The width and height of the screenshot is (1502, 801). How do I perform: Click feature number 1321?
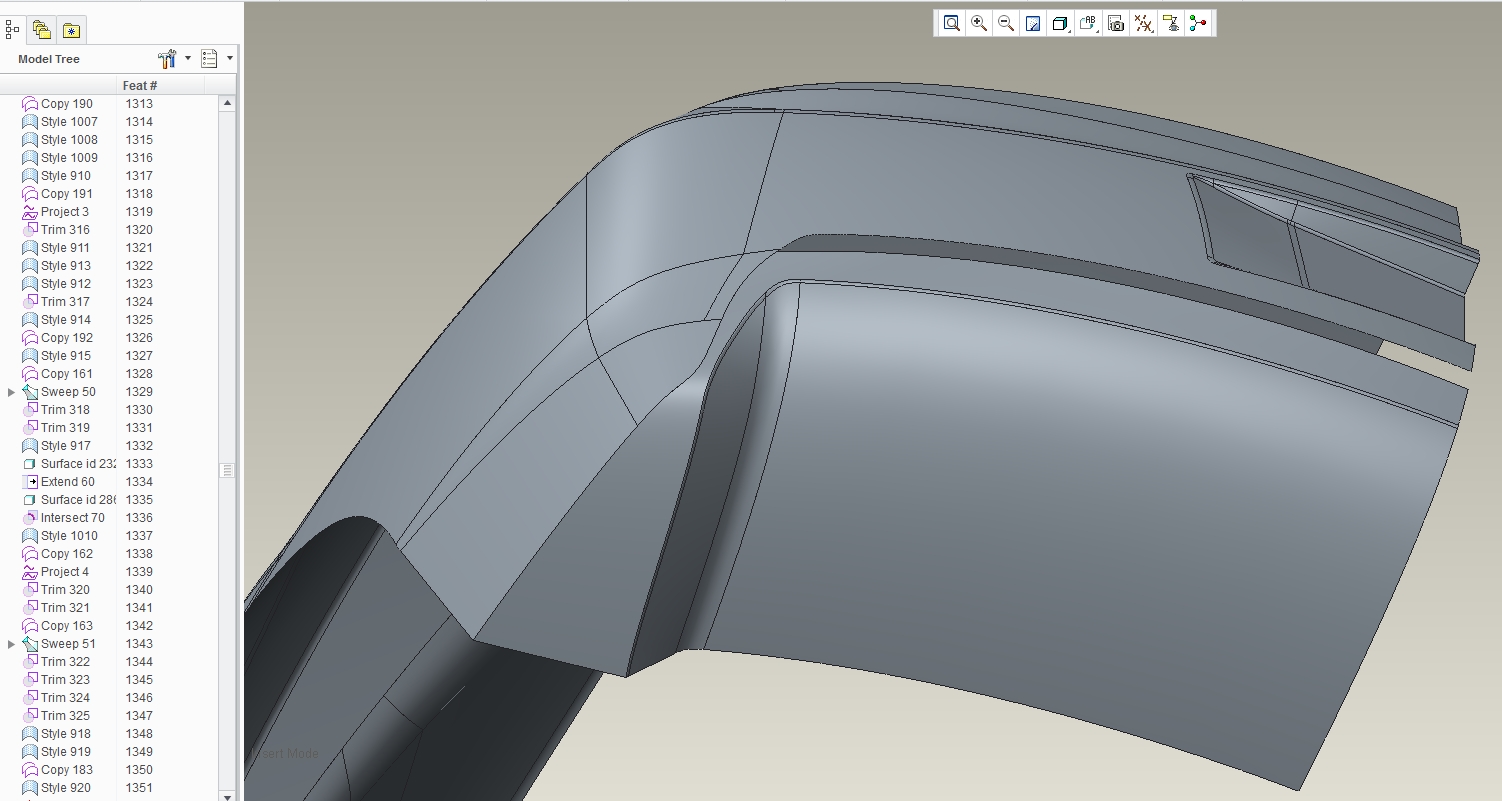tap(139, 248)
